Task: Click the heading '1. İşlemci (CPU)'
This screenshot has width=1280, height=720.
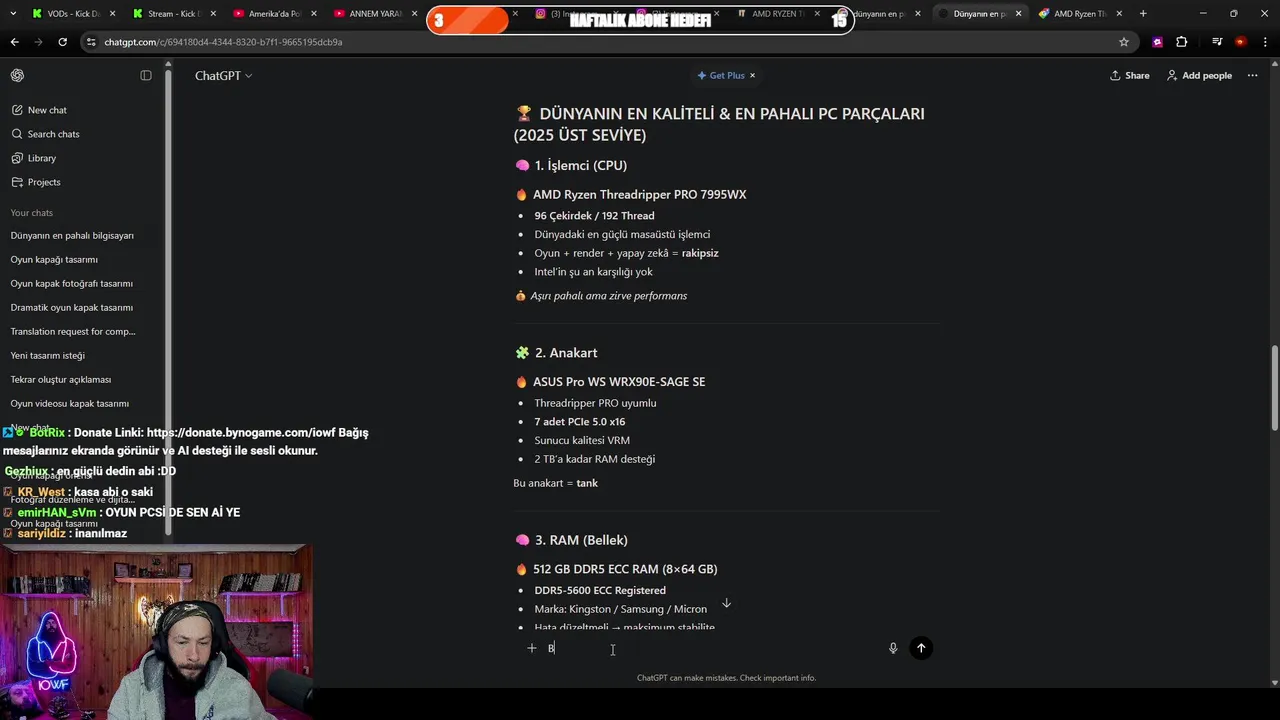Action: coord(580,166)
